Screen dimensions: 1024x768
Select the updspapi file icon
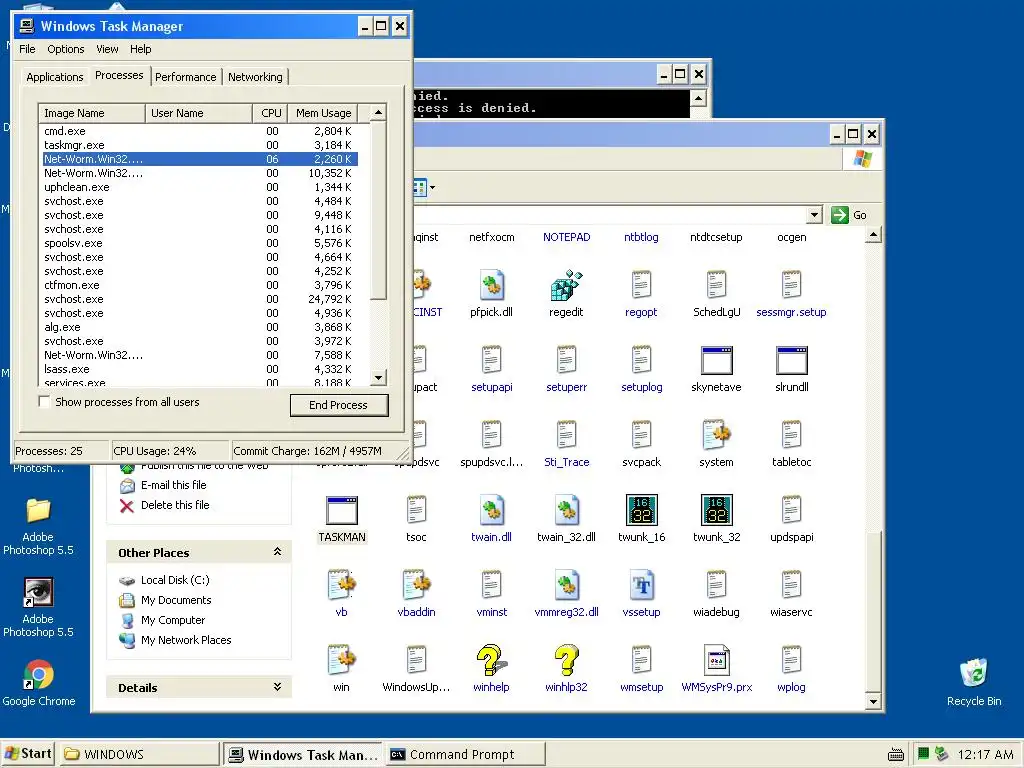pyautogui.click(x=792, y=511)
